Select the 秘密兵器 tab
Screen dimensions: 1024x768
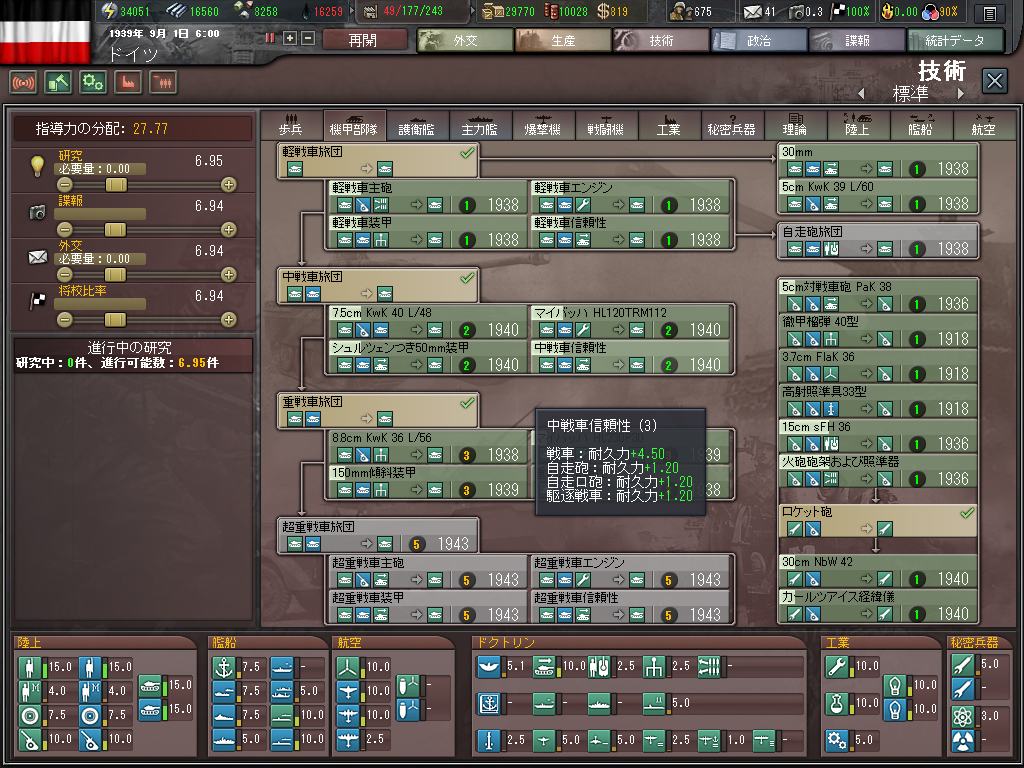(731, 125)
